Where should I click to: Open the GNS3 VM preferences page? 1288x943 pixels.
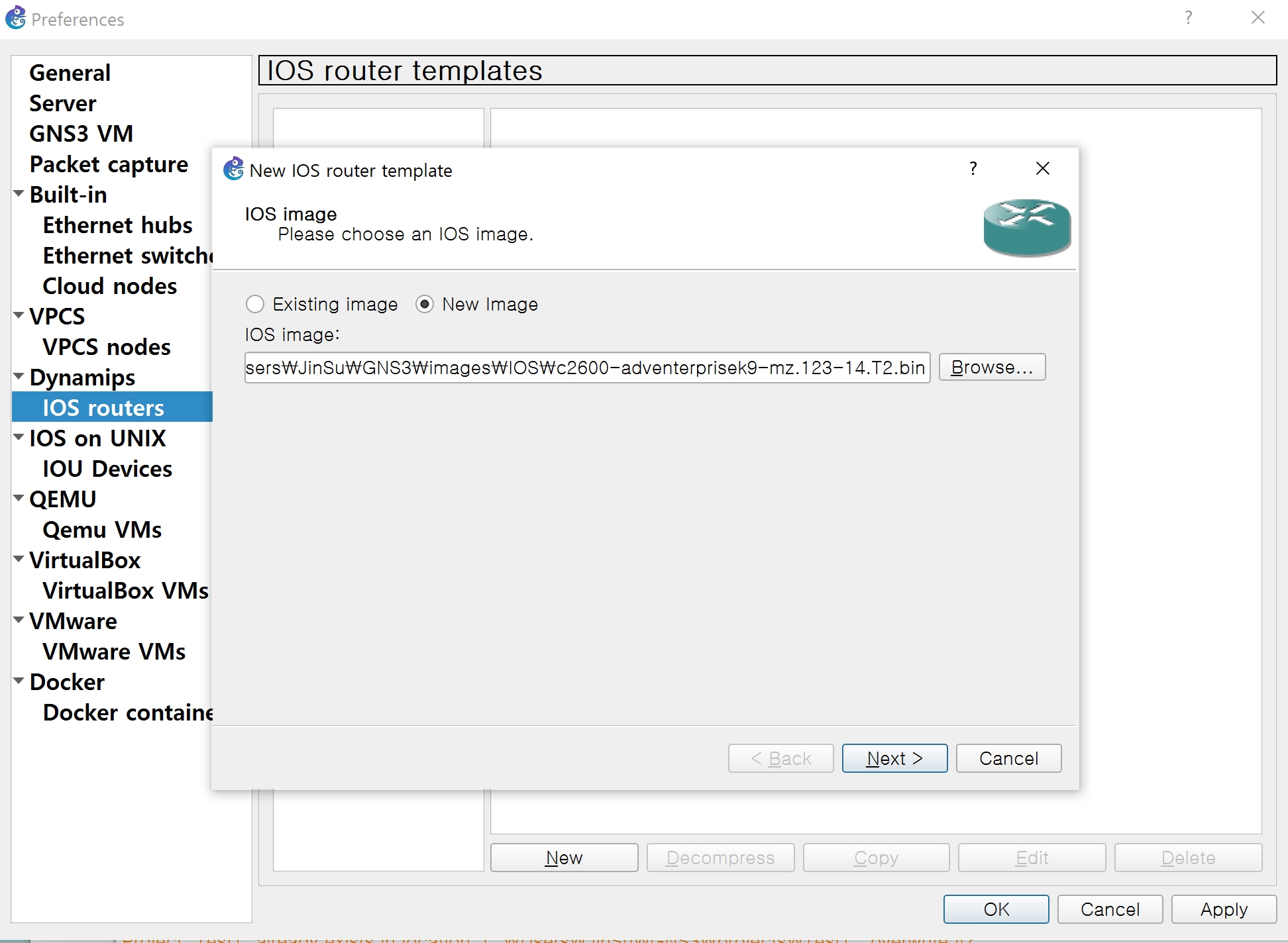(81, 134)
